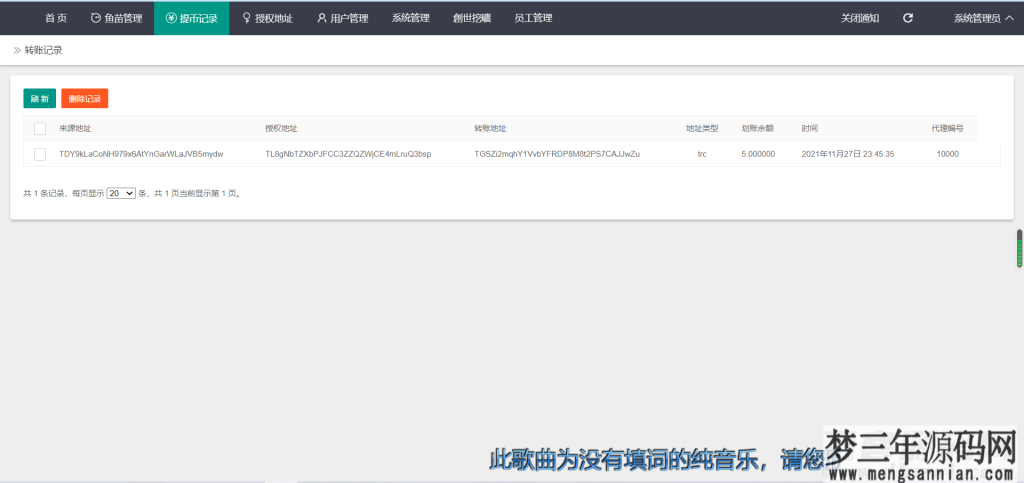The image size is (1024, 483).
Task: Click the 地址类型 column header
Action: [702, 129]
